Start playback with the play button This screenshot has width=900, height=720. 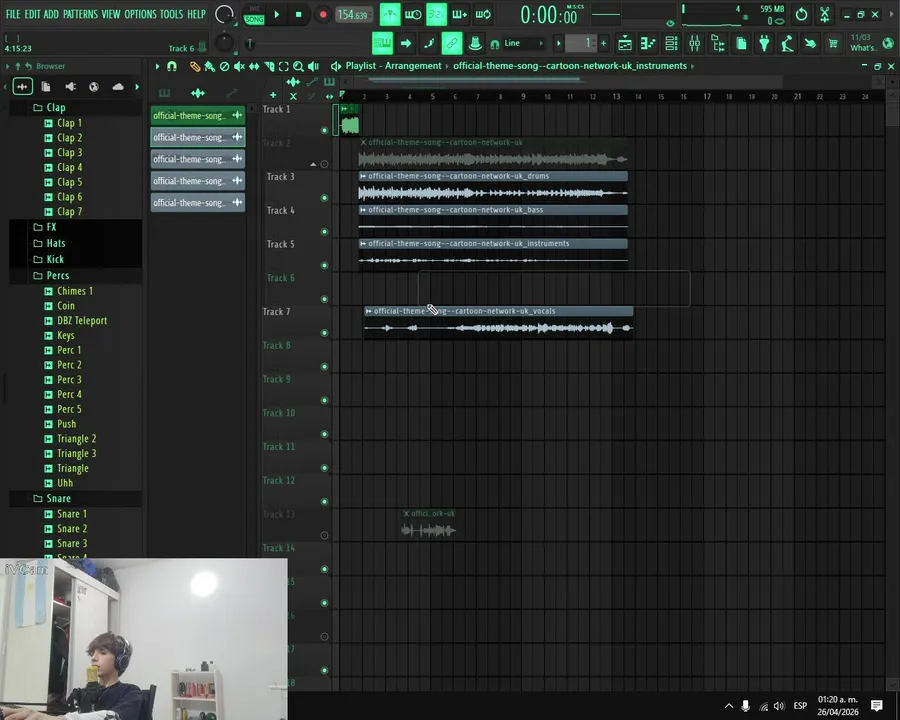(277, 15)
